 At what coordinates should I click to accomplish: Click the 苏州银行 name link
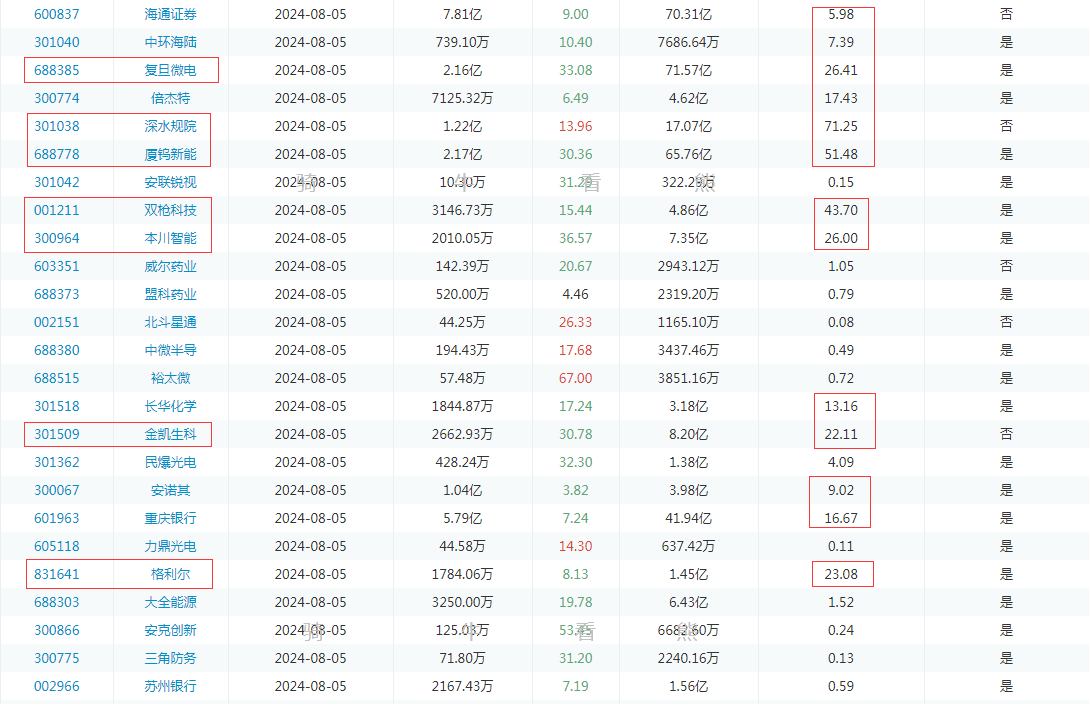(x=170, y=687)
